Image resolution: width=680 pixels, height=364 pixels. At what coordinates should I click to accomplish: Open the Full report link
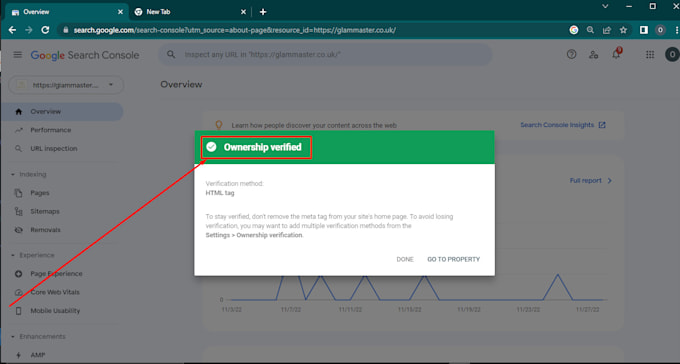[585, 180]
